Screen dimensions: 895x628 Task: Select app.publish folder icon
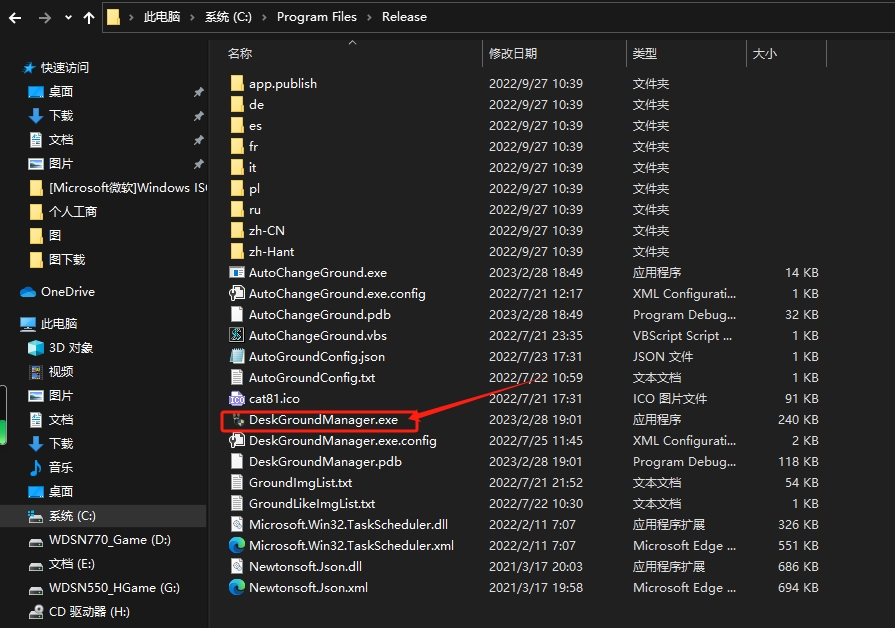(237, 84)
